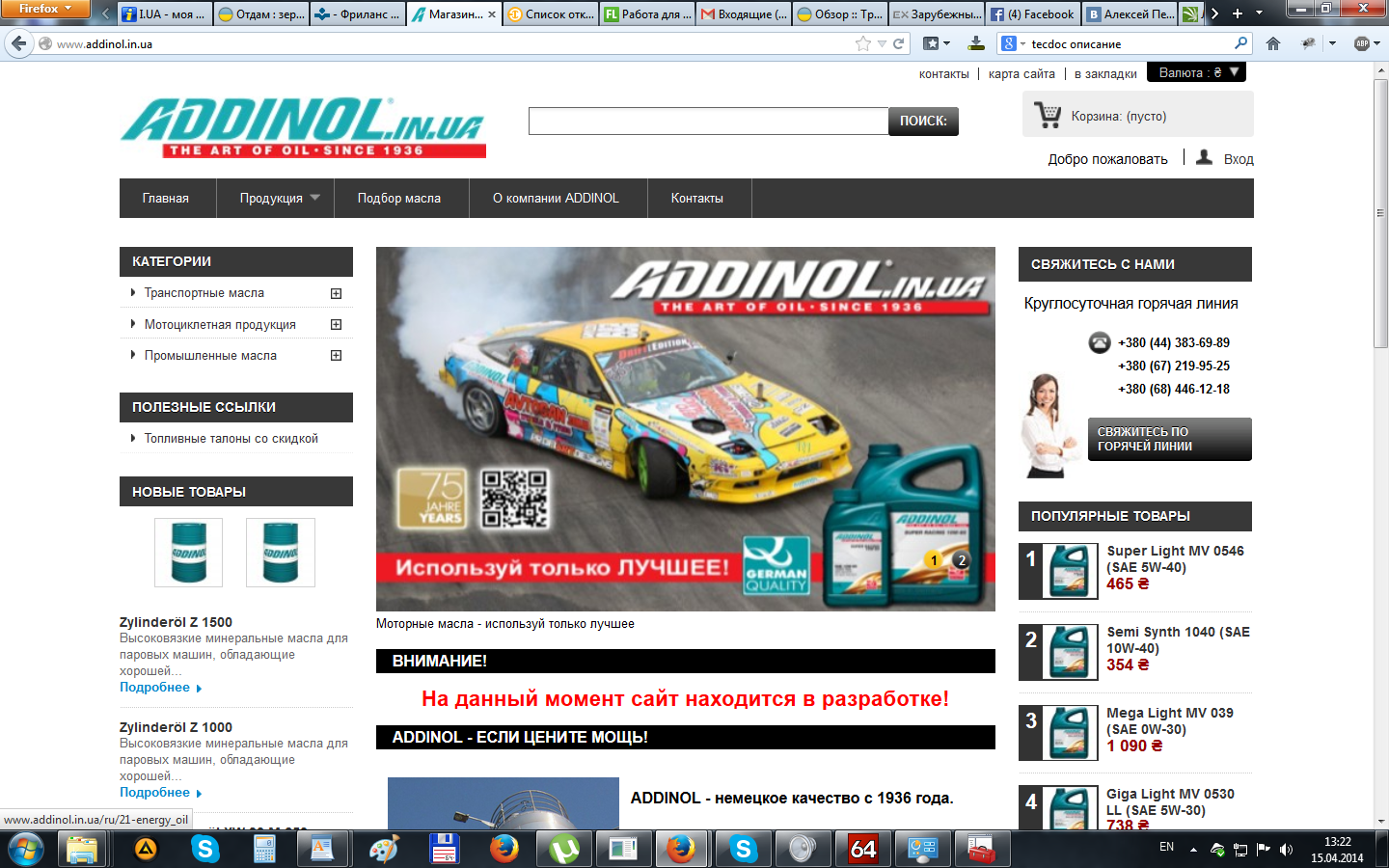Show the URL history dropdown arrow

pyautogui.click(x=882, y=43)
